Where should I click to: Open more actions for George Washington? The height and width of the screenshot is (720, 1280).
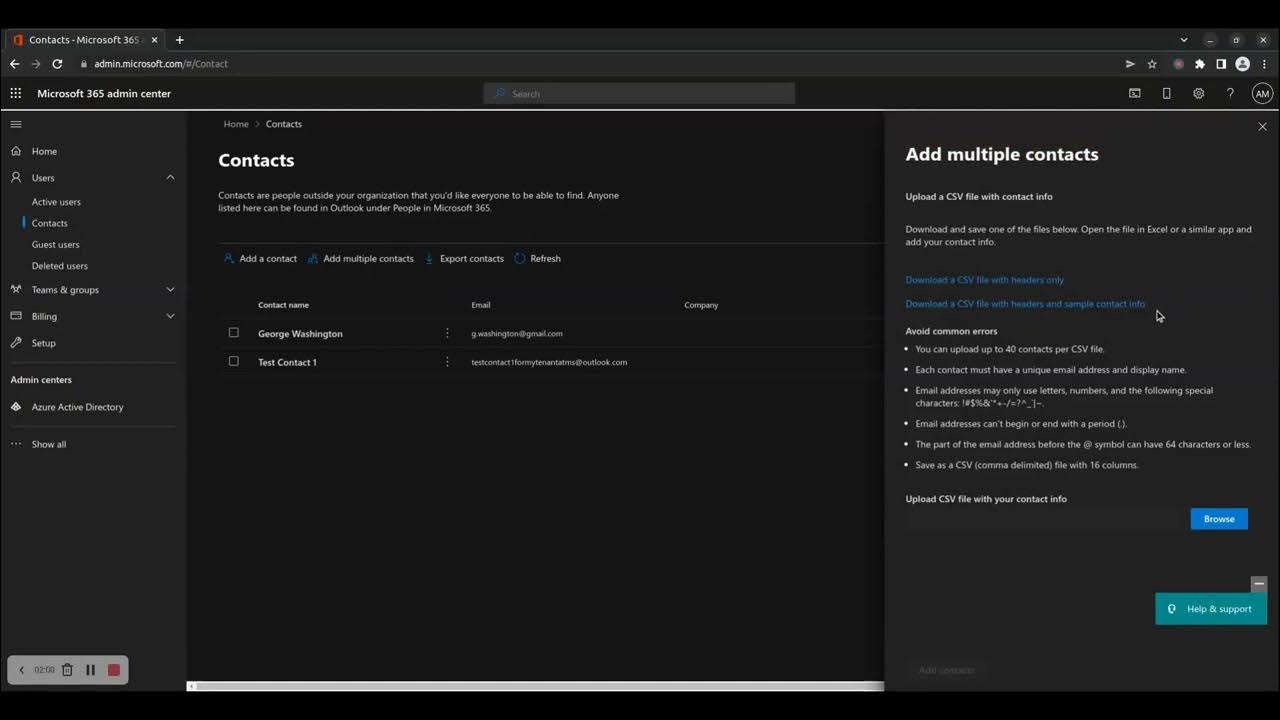point(447,333)
